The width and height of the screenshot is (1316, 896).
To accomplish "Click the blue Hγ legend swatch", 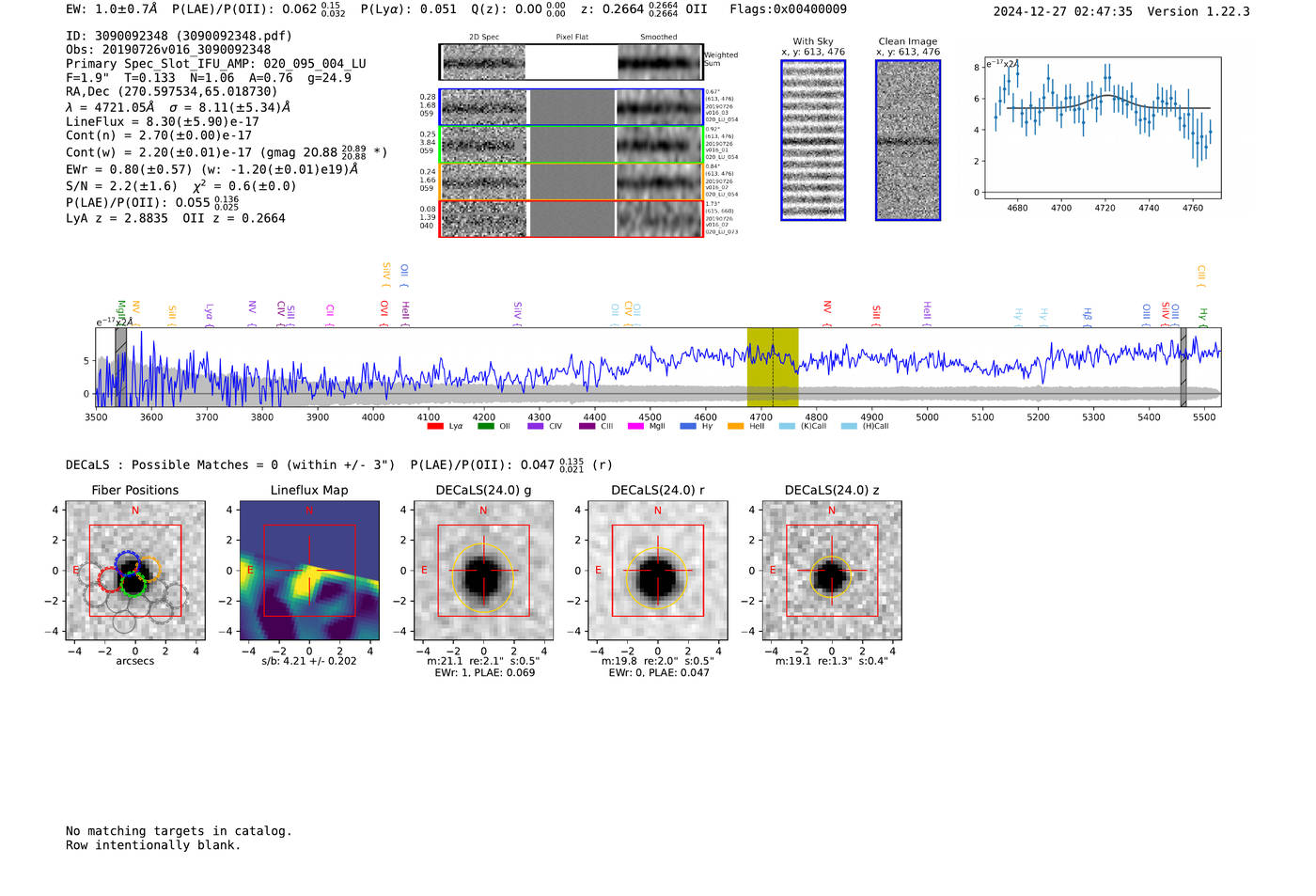I will [x=688, y=426].
